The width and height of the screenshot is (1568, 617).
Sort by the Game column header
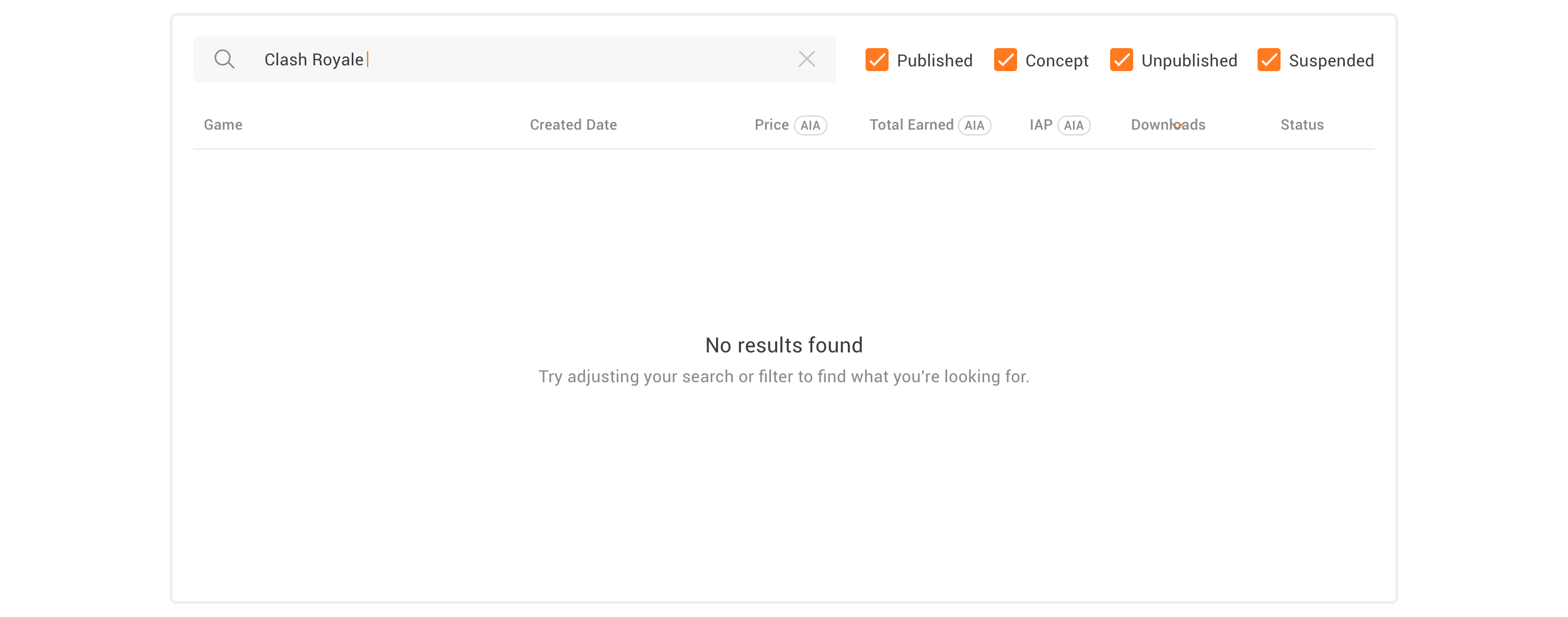point(223,125)
